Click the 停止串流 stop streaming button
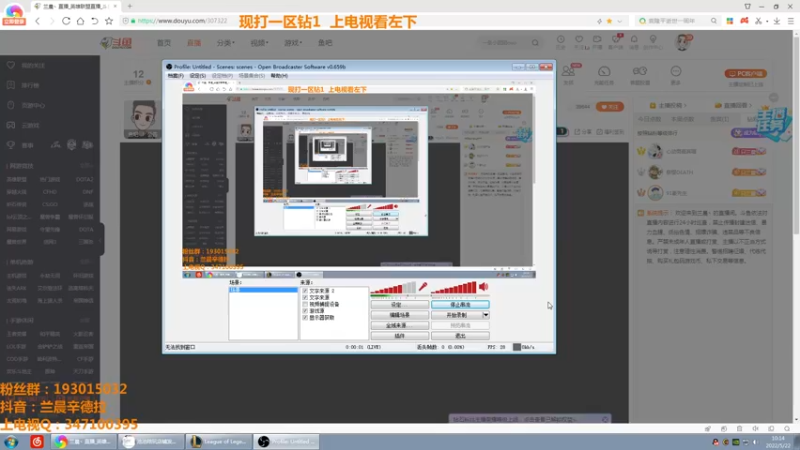Image resolution: width=800 pixels, height=450 pixels. (460, 305)
